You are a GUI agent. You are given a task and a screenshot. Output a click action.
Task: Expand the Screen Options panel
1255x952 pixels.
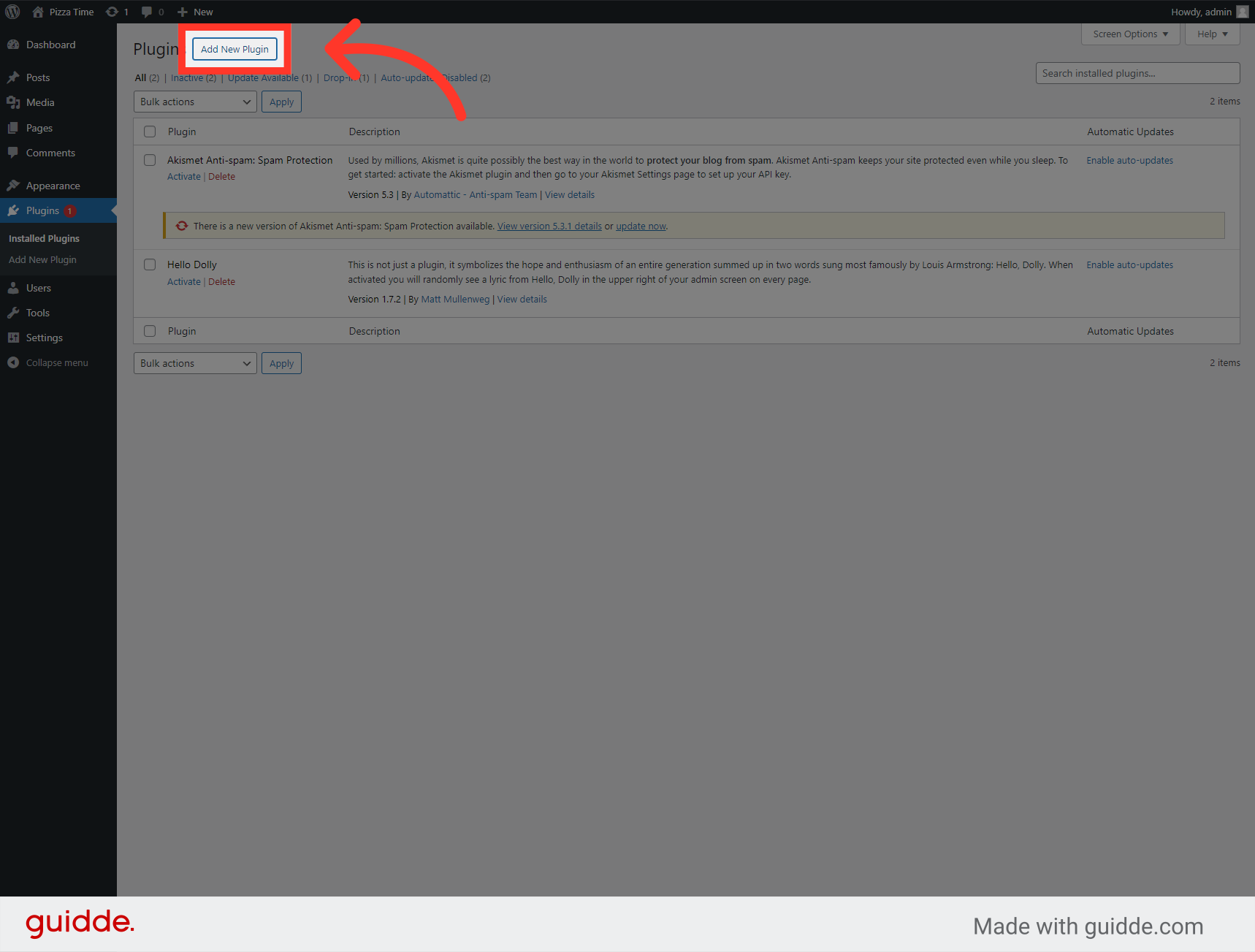[1129, 34]
